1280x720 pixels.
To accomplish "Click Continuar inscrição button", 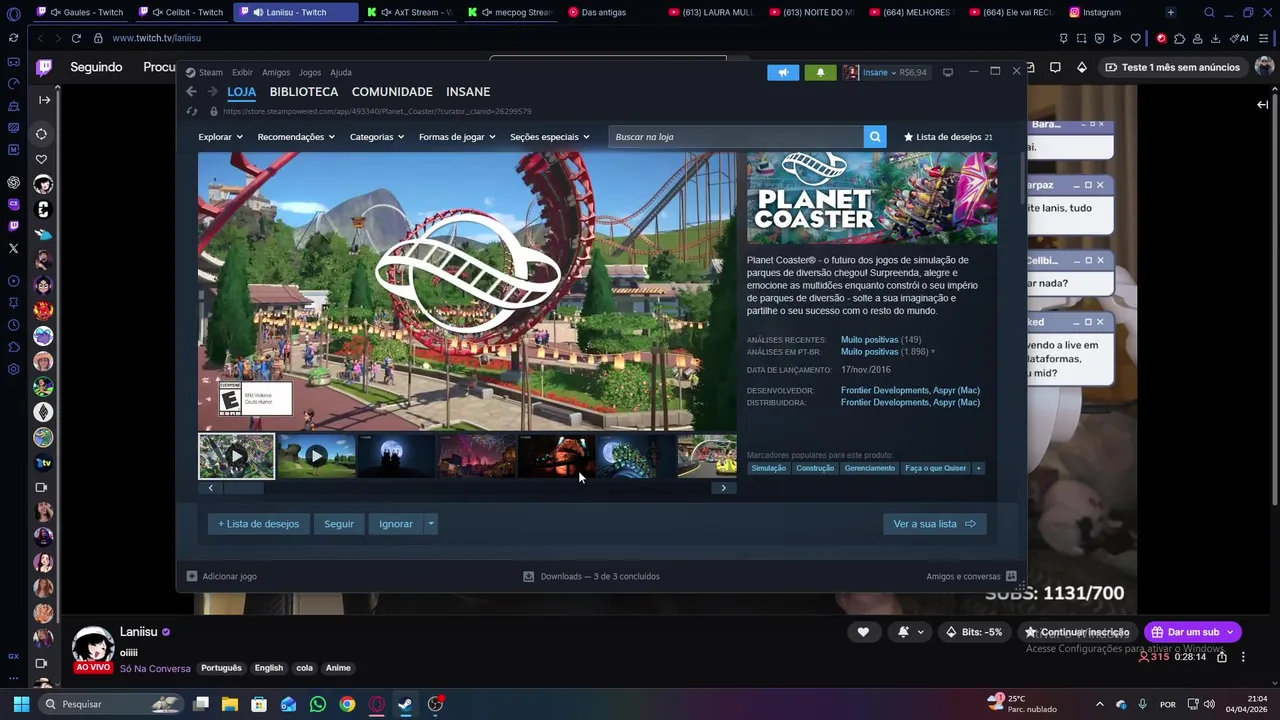I will 1077,632.
